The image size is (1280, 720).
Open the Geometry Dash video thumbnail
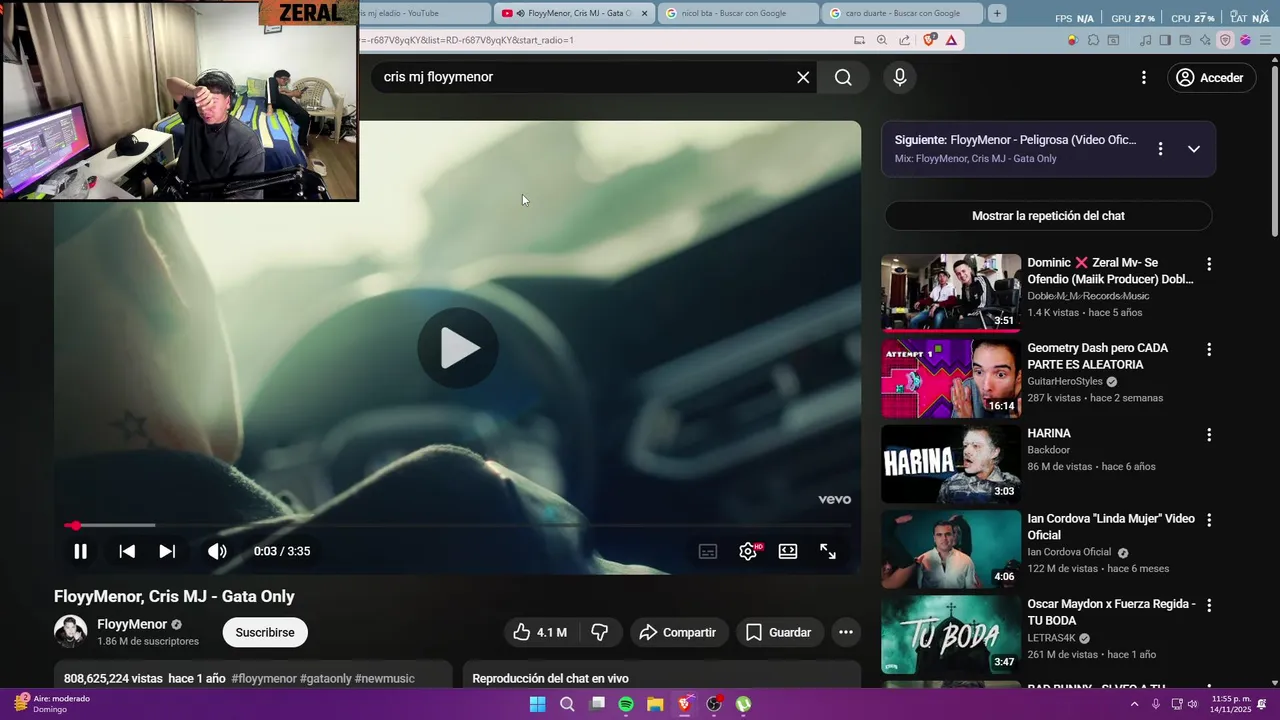click(951, 378)
